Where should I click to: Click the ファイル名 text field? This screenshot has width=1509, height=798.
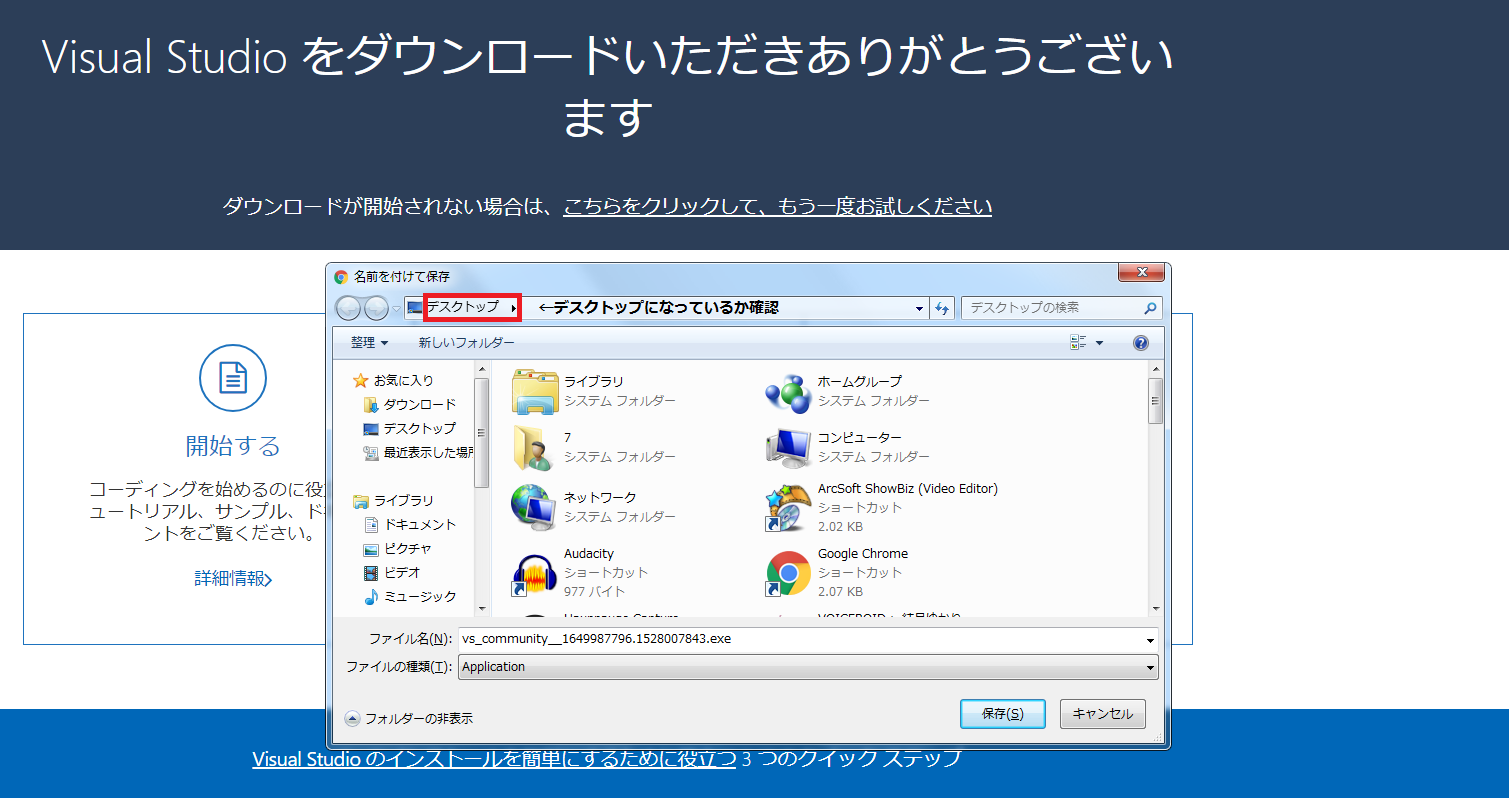[801, 639]
